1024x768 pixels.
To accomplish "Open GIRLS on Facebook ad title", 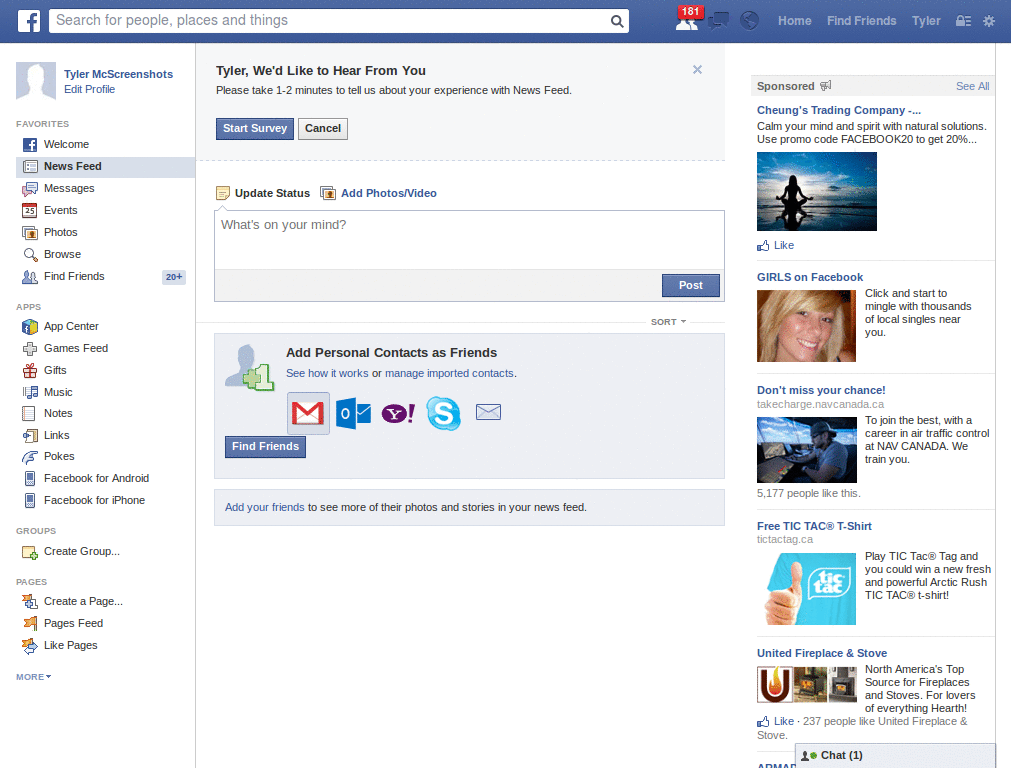I will coord(810,277).
